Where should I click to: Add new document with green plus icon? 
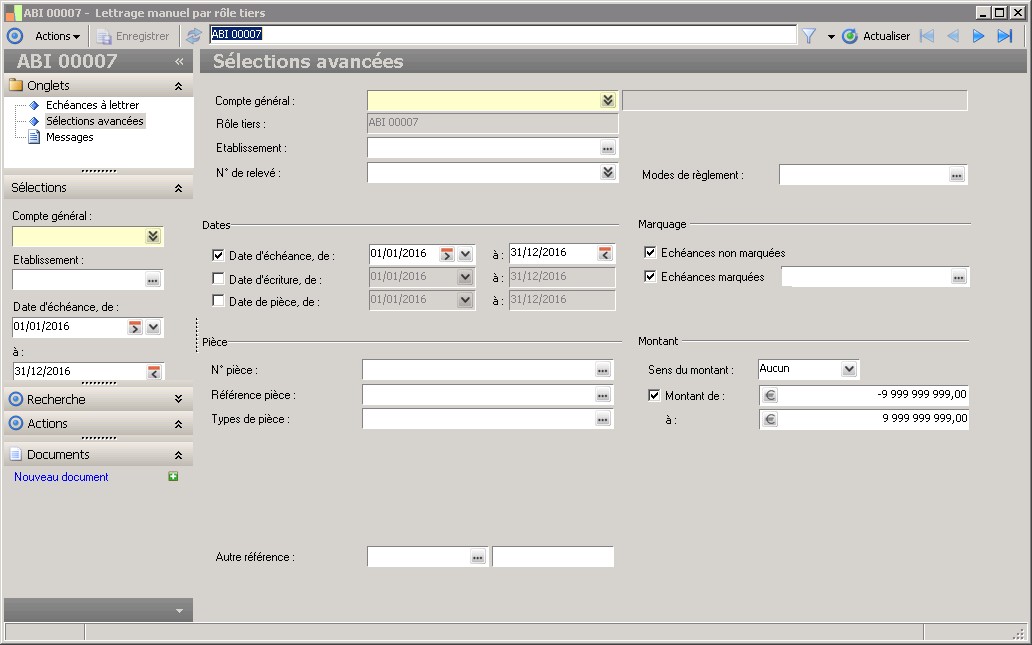173,477
